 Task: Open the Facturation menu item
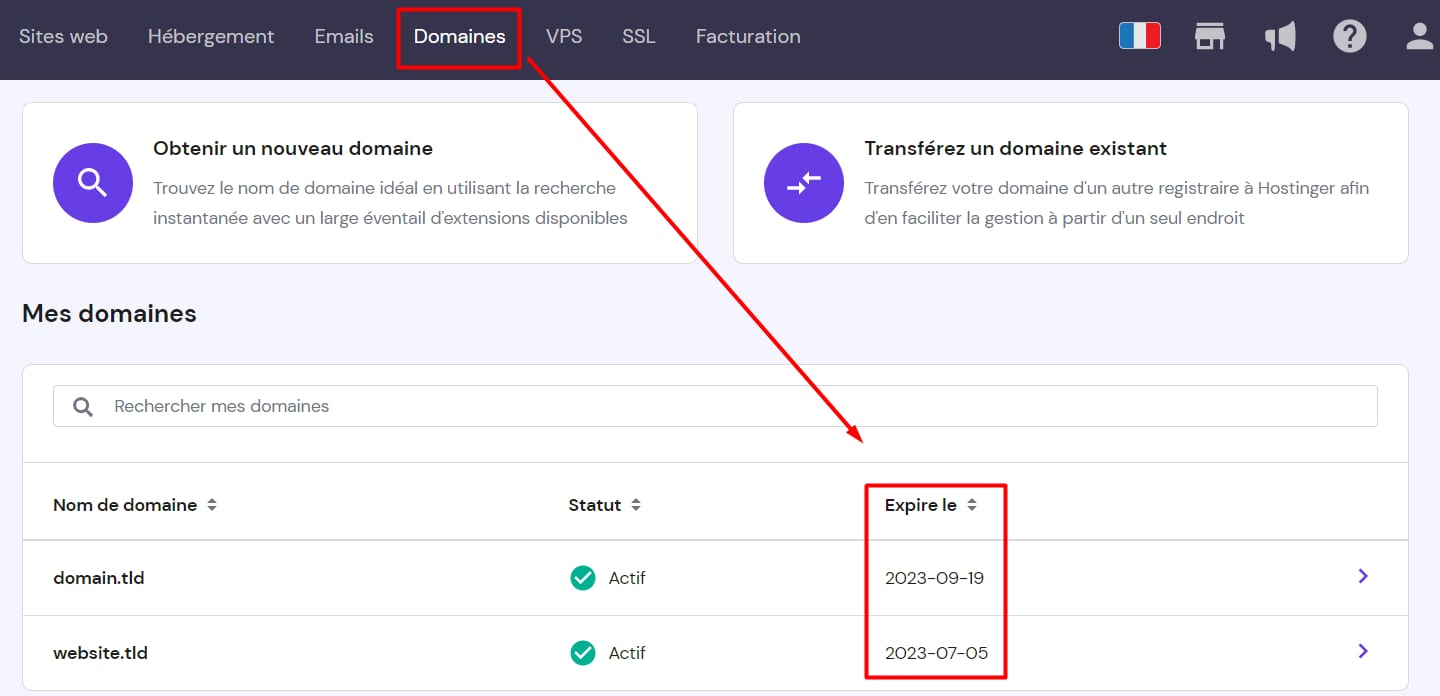click(748, 37)
